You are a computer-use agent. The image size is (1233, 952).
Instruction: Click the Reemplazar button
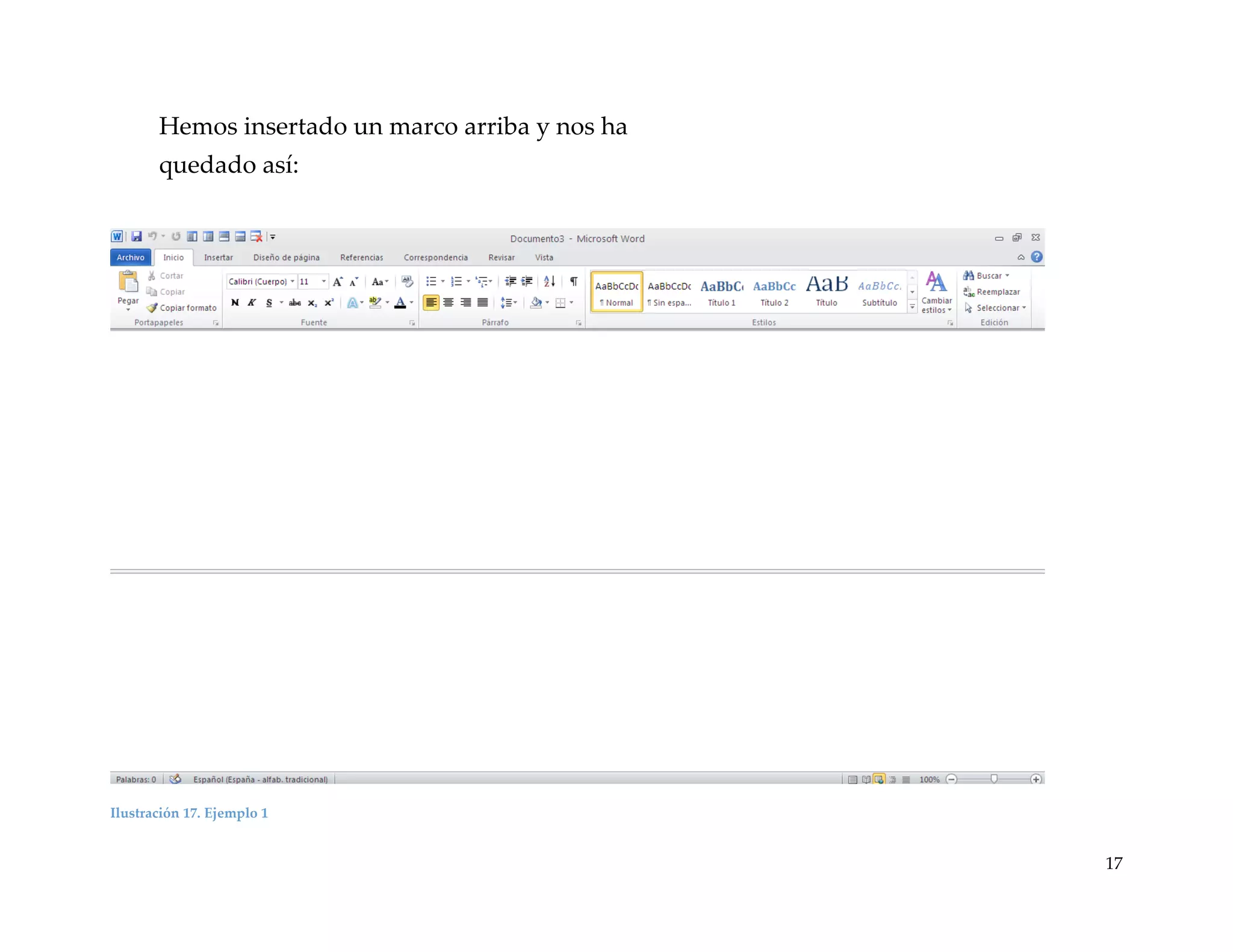click(993, 292)
